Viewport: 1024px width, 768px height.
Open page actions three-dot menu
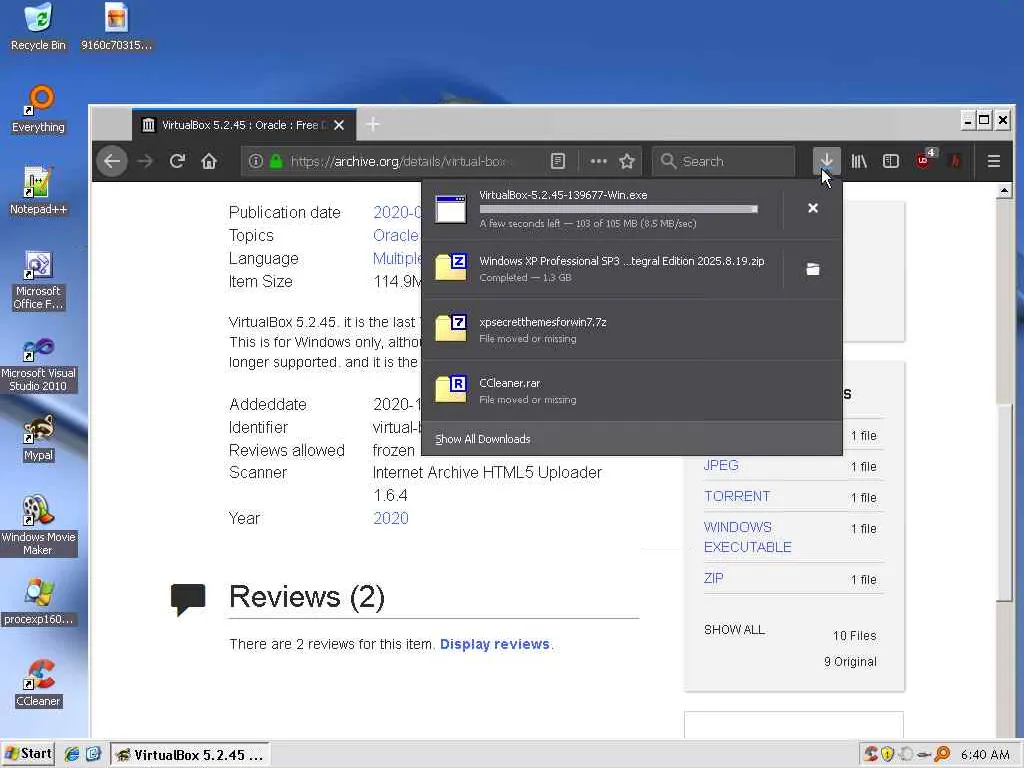(x=598, y=161)
